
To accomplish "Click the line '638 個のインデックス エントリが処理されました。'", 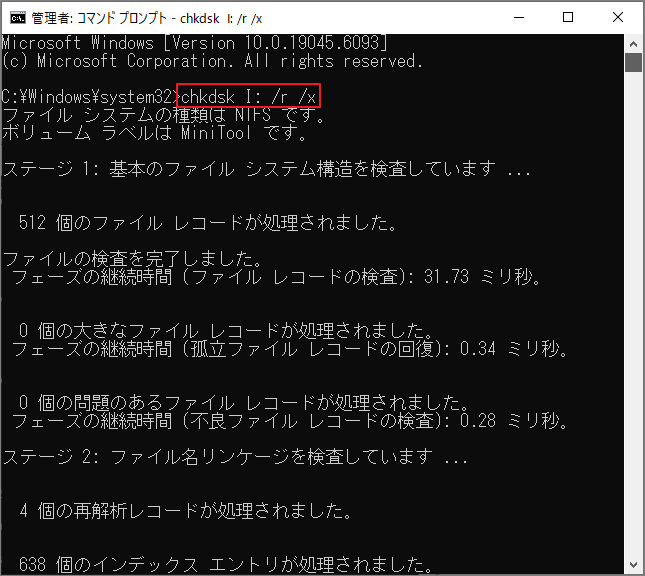I will [x=226, y=564].
